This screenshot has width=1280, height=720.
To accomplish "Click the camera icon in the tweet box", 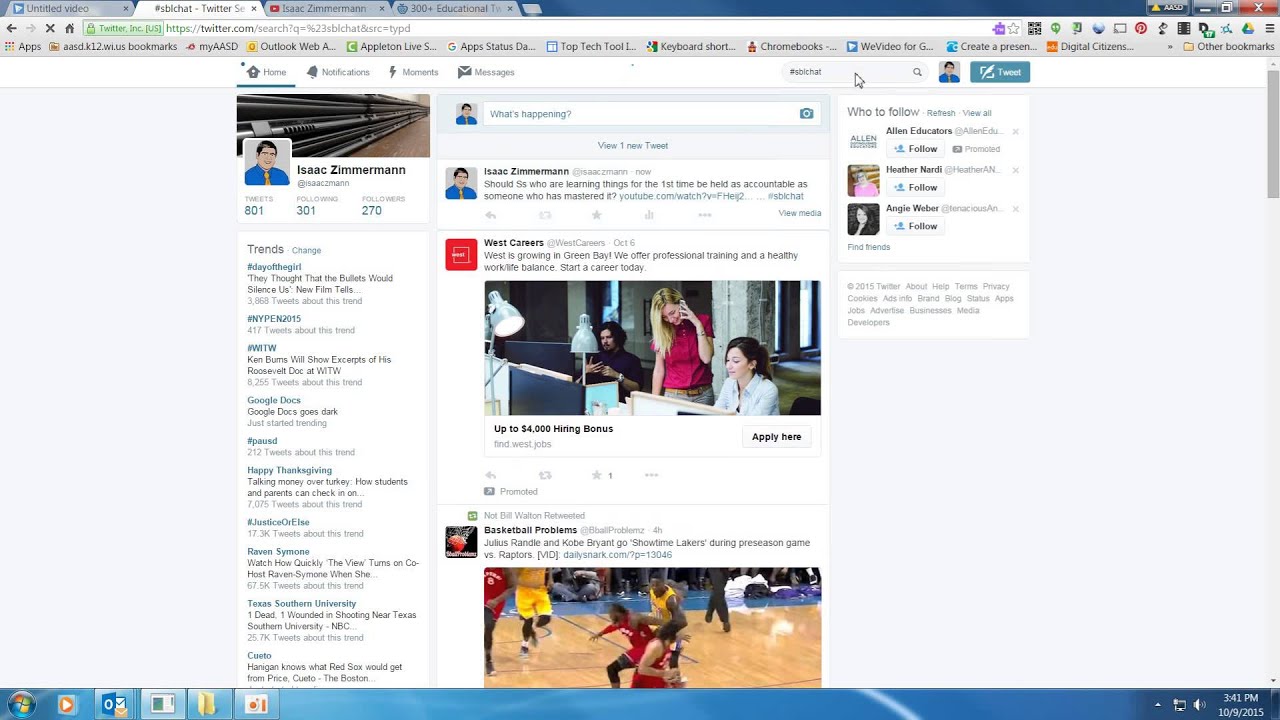I will coord(806,114).
